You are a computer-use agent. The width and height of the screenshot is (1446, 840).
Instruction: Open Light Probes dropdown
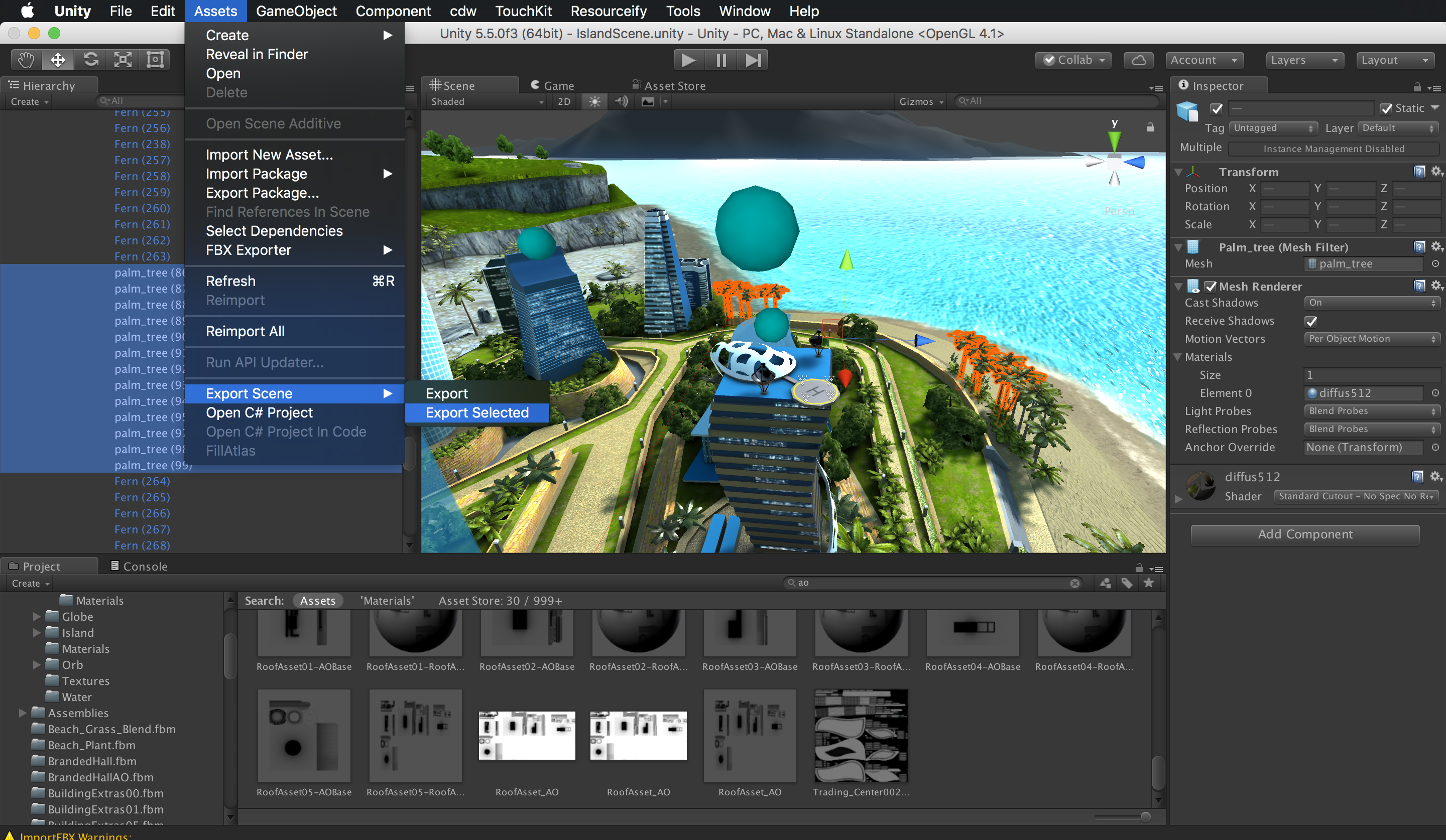tap(1371, 411)
